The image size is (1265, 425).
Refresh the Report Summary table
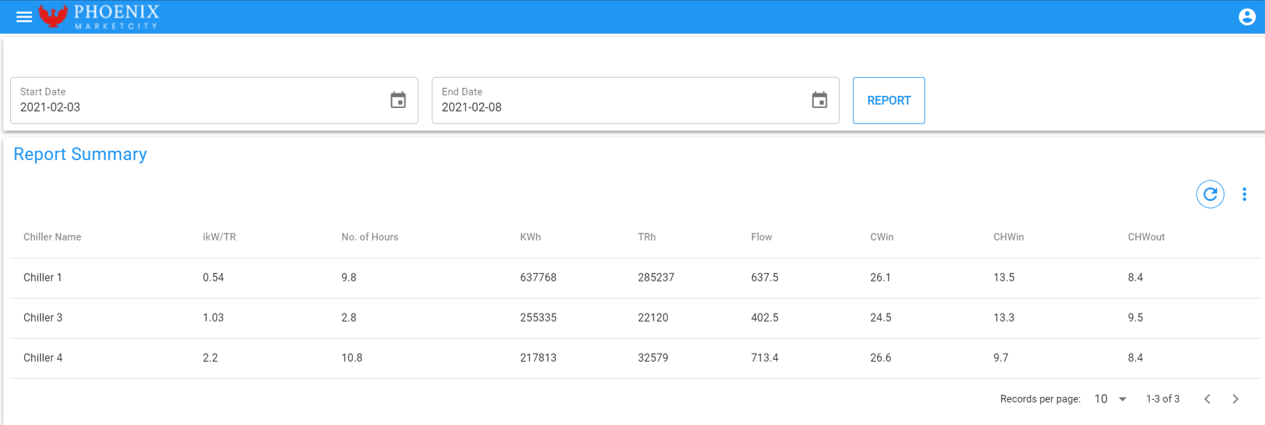pyautogui.click(x=1210, y=194)
